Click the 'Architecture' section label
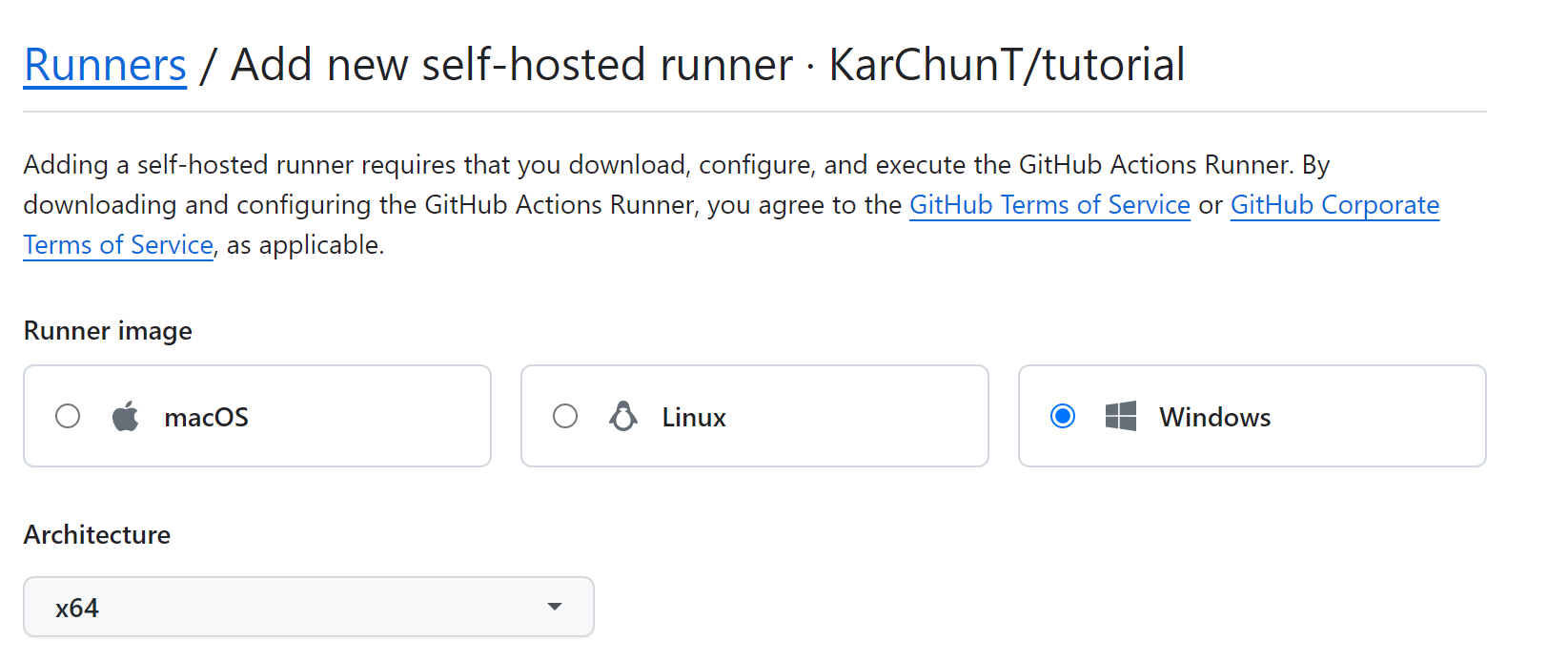Screen dimensions: 1568x662 pos(97,535)
